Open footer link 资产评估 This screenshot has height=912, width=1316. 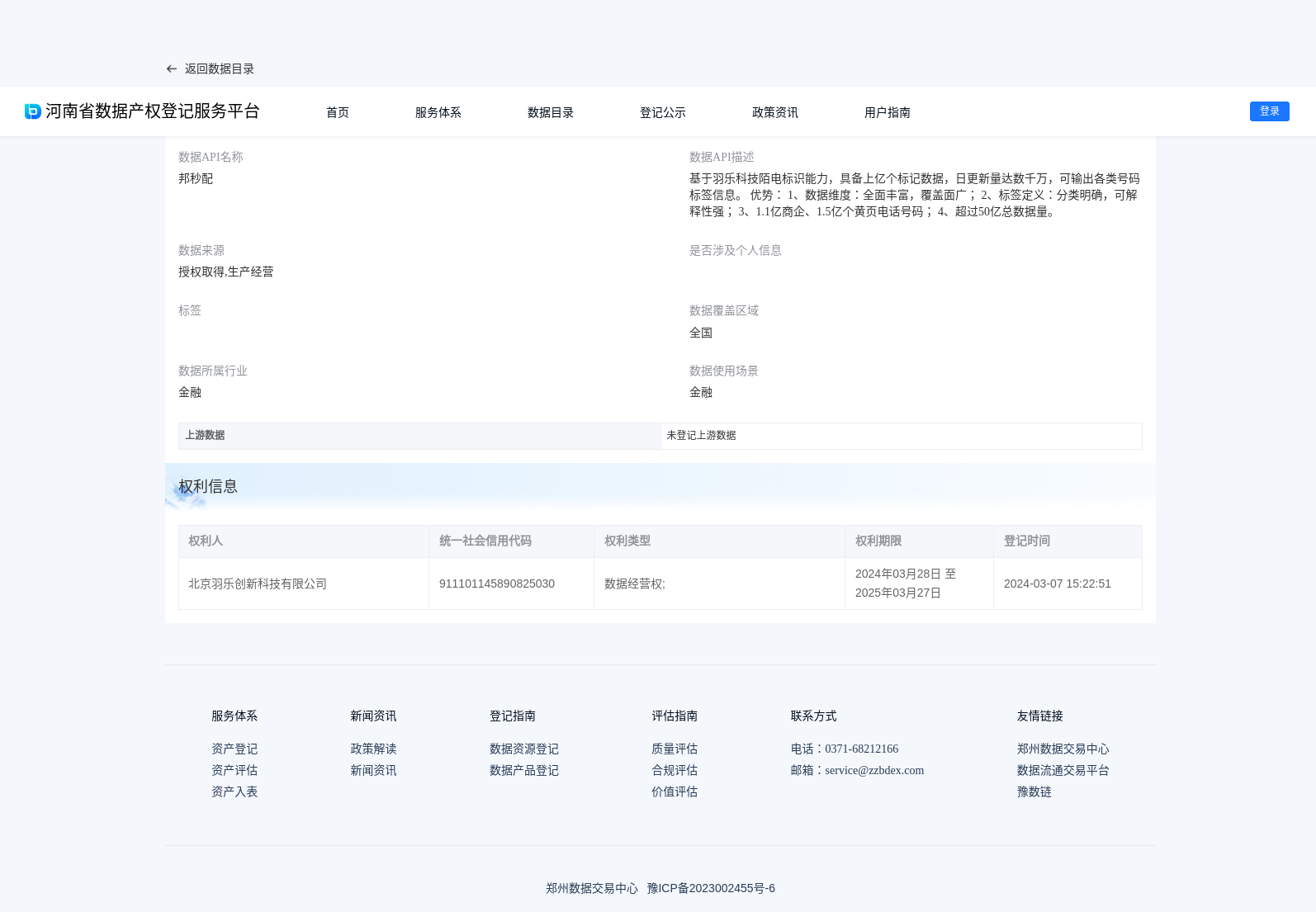click(x=234, y=770)
